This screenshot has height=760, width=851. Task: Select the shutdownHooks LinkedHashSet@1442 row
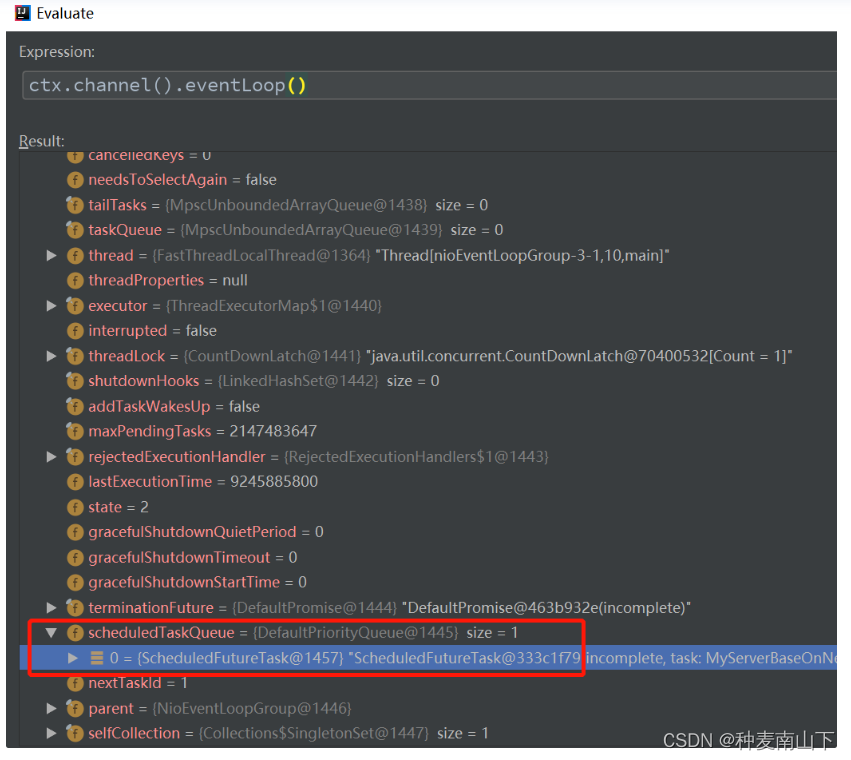tap(428, 381)
